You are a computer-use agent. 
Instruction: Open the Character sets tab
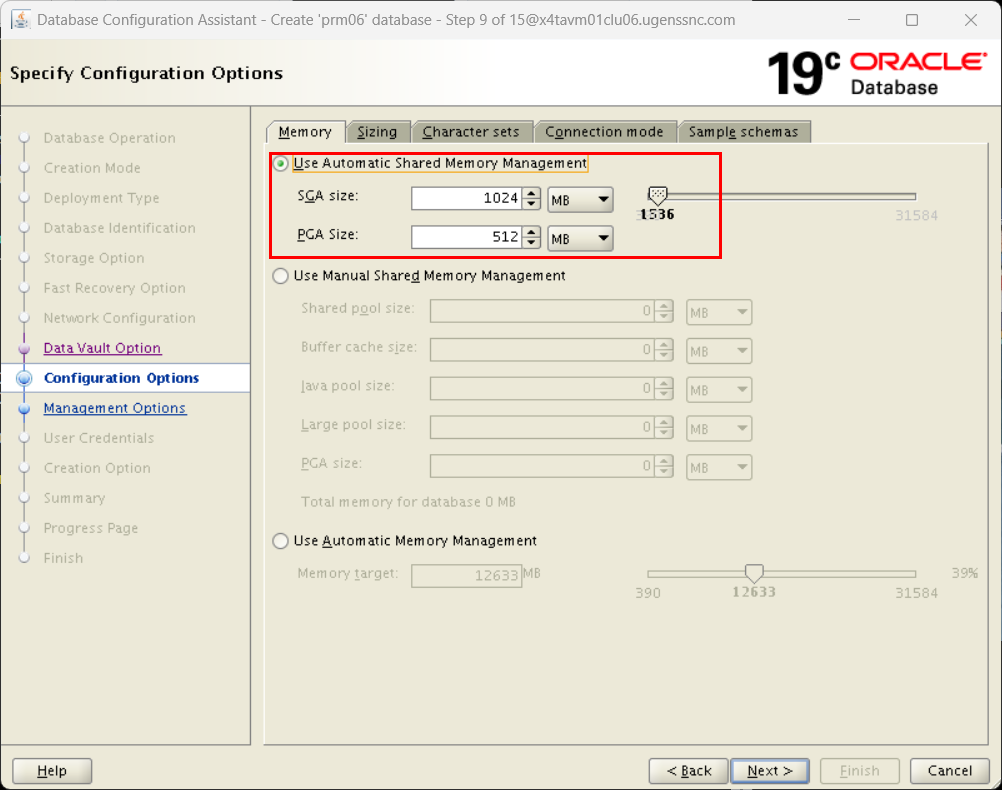point(471,132)
